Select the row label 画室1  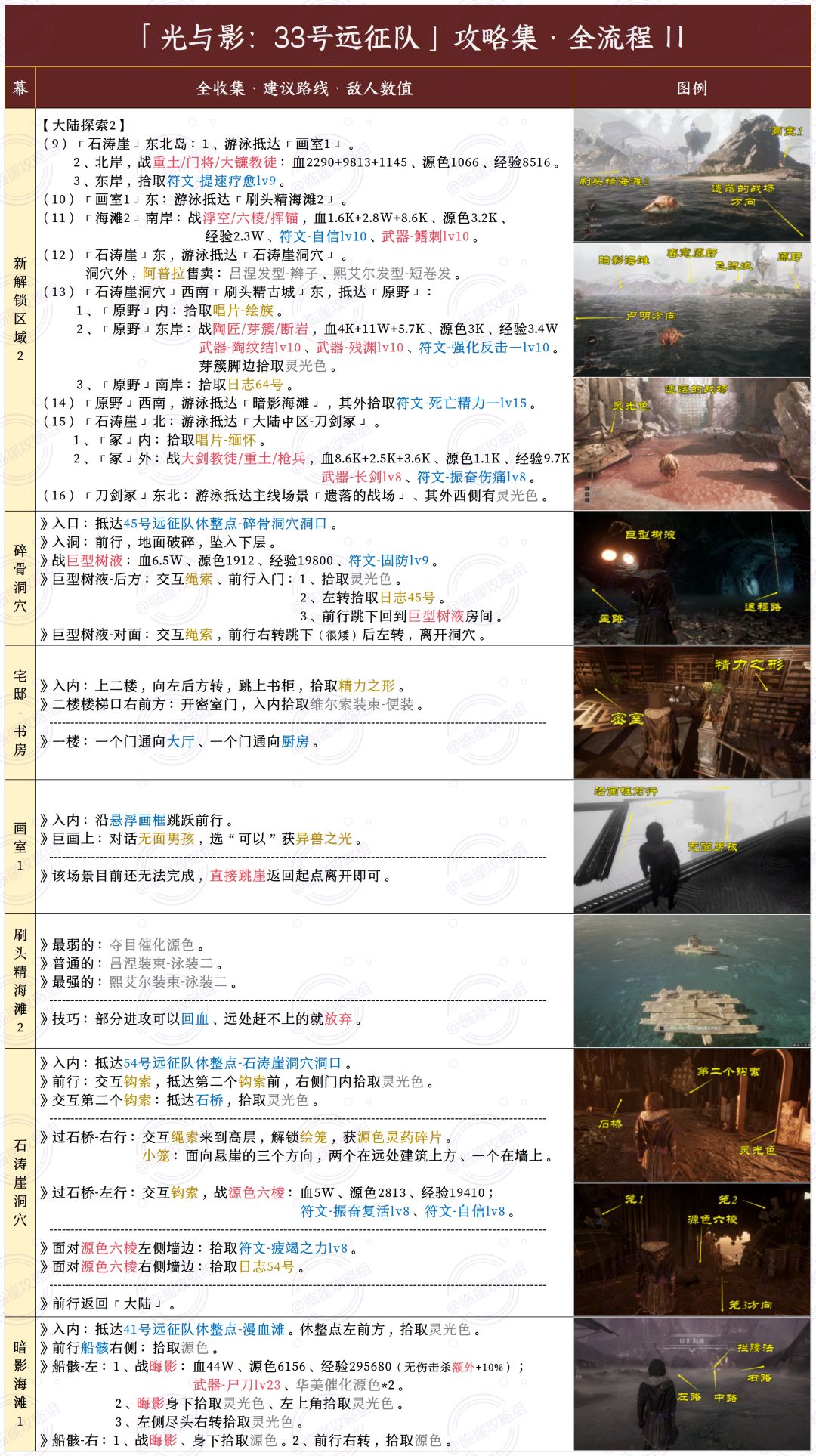point(20,847)
